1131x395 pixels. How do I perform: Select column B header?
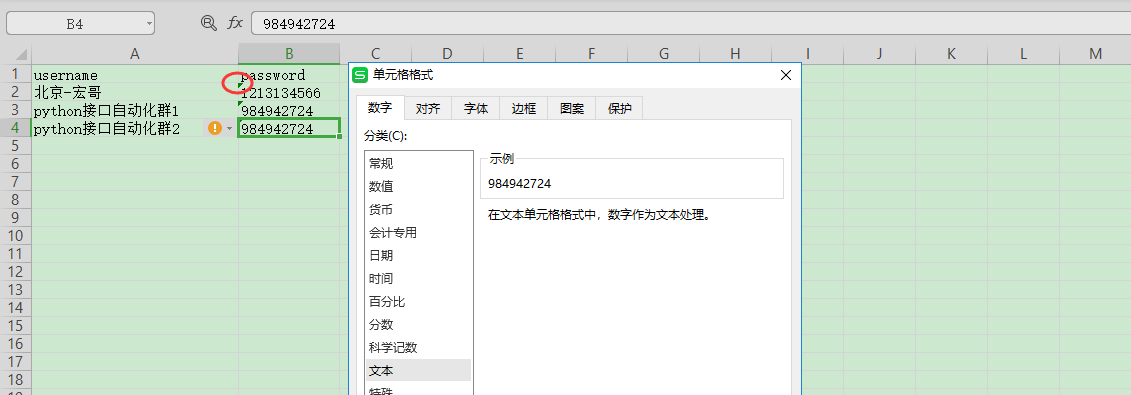[289, 54]
